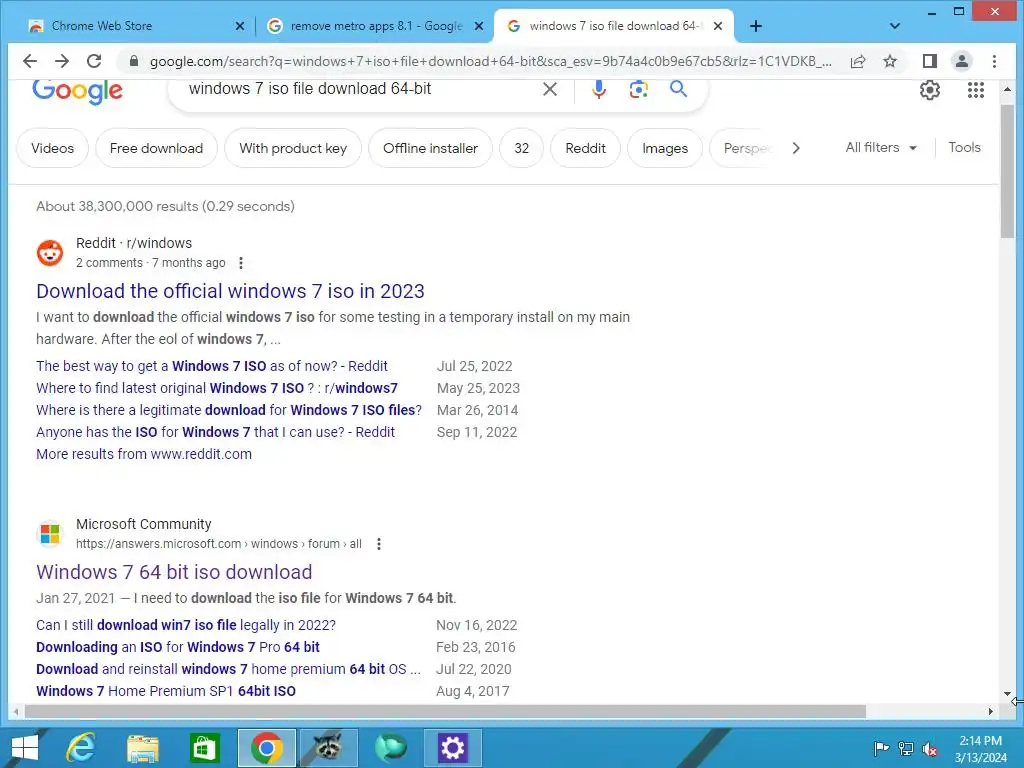Image resolution: width=1024 pixels, height=768 pixels.
Task: Open Downloading an ISO for Windows 7 Pro
Action: [x=178, y=647]
